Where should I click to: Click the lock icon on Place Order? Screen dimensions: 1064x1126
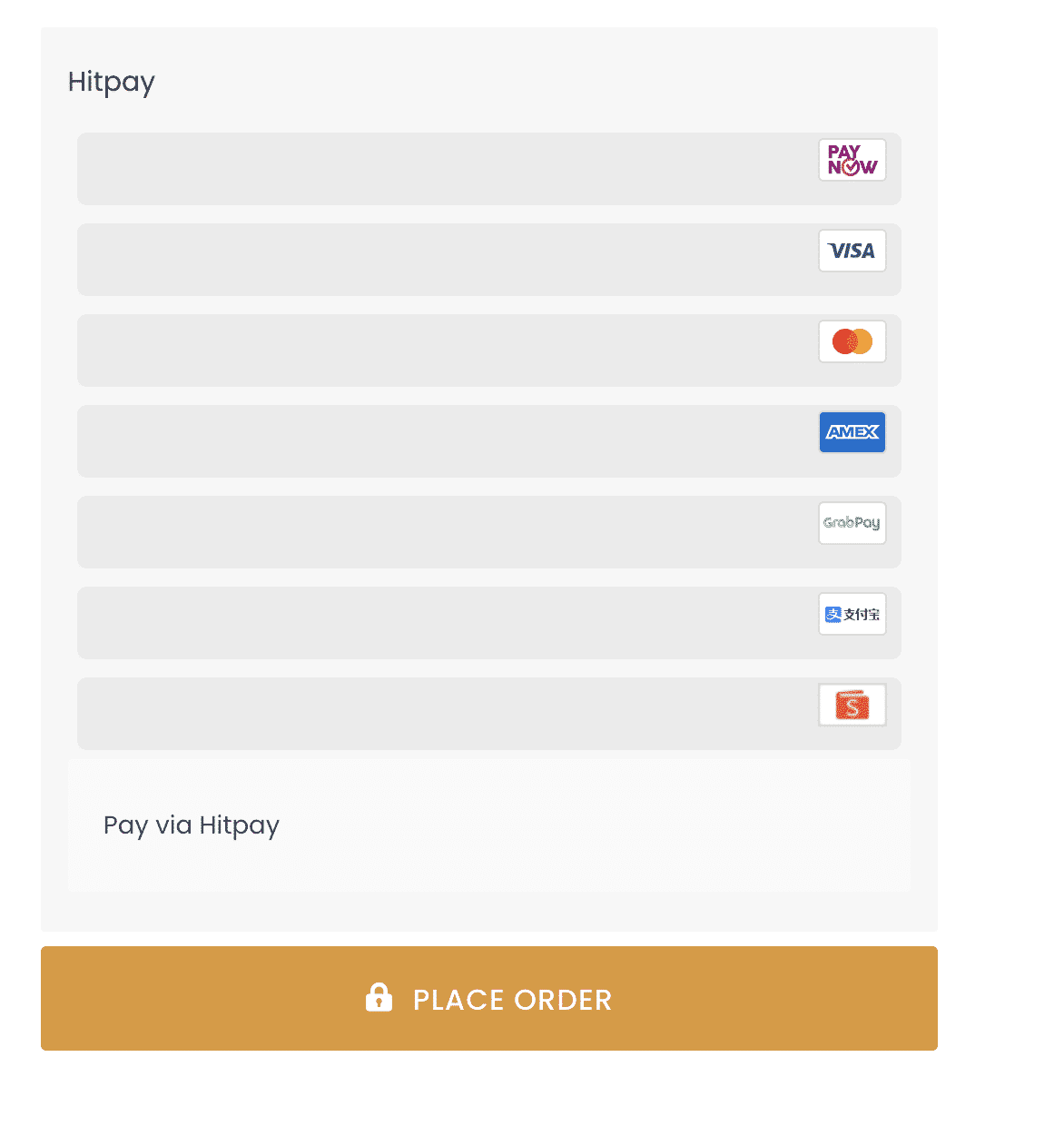coord(379,998)
